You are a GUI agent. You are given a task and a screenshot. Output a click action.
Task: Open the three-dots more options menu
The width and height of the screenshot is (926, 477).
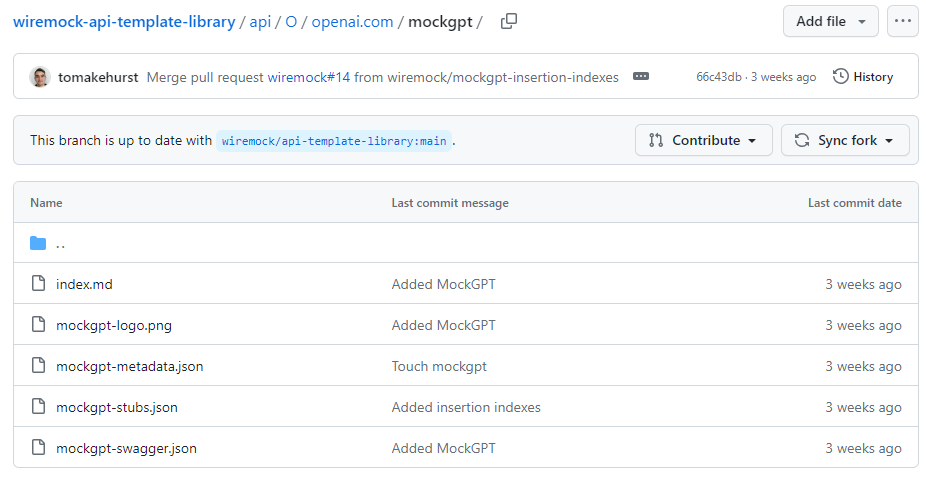(902, 21)
